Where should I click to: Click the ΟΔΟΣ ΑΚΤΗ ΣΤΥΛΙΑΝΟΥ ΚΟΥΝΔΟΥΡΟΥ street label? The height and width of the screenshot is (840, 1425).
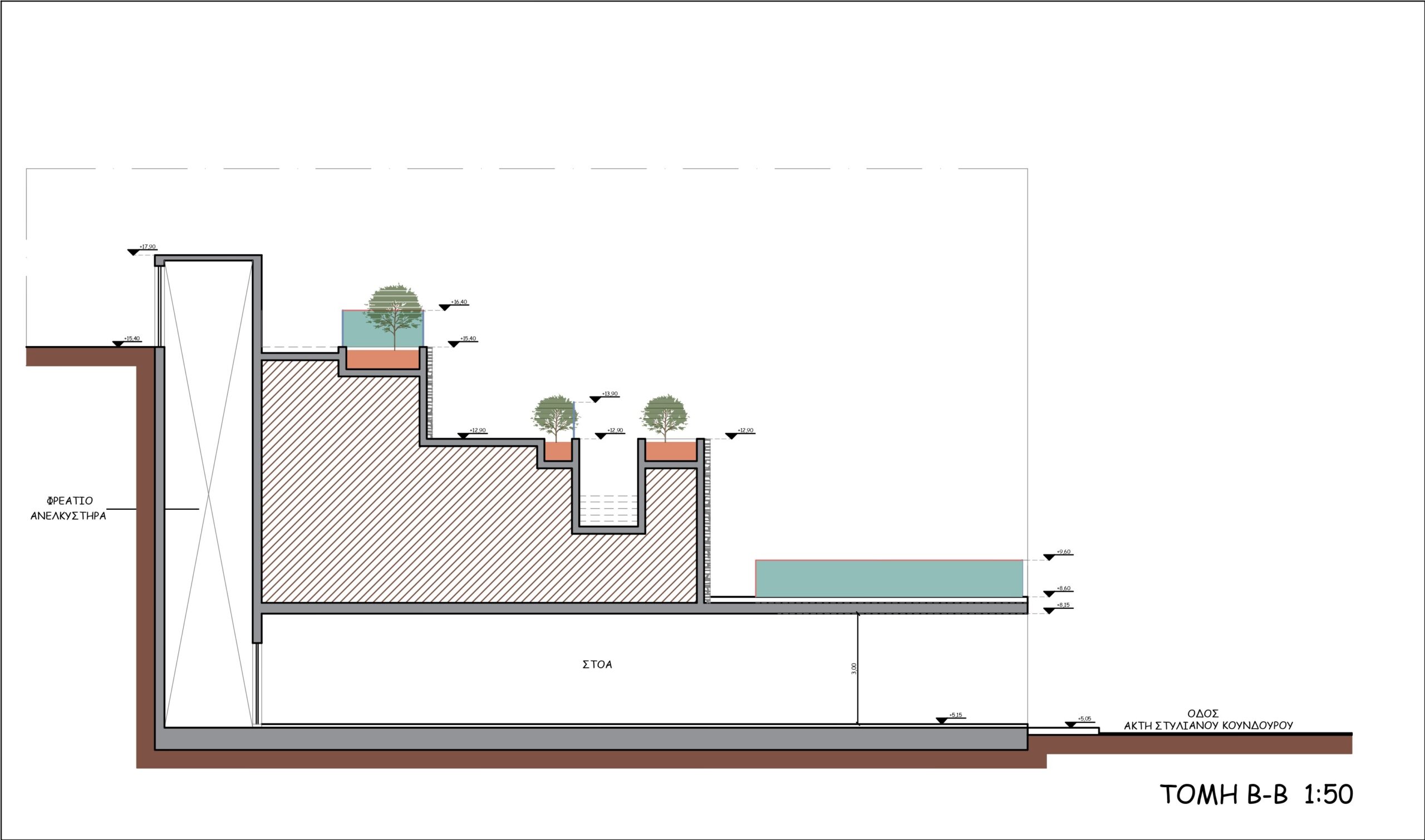pos(1208,719)
